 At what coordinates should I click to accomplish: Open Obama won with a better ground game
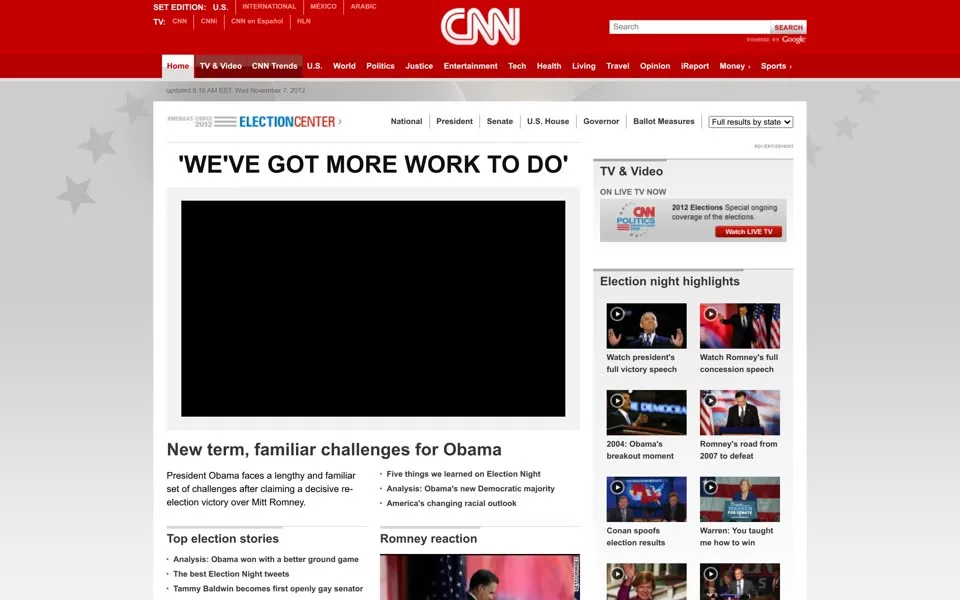pyautogui.click(x=266, y=559)
